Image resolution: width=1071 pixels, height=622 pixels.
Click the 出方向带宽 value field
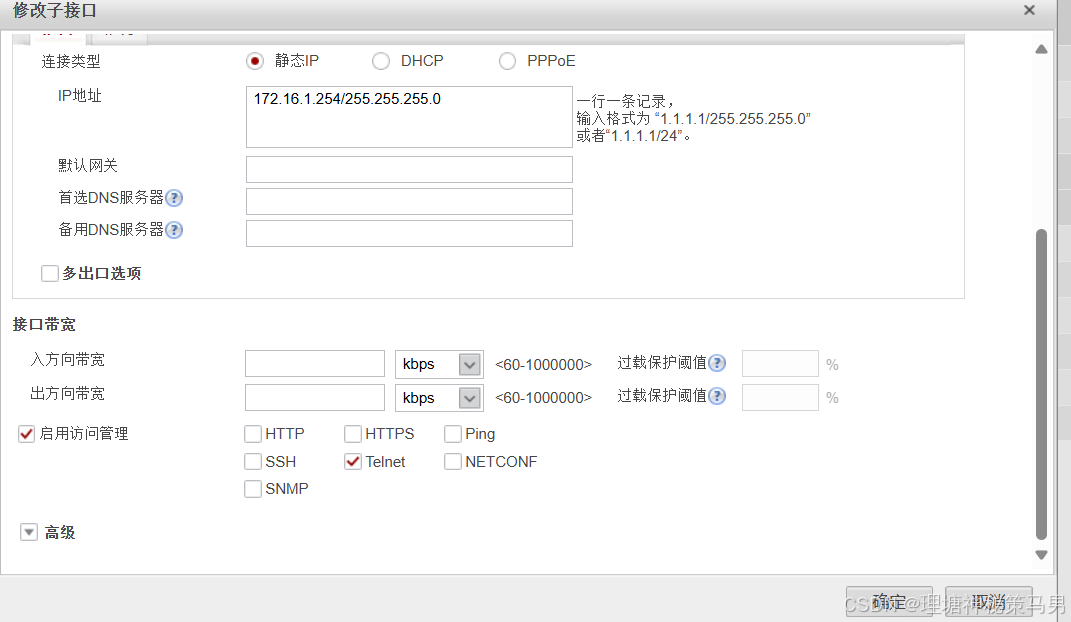pos(315,397)
